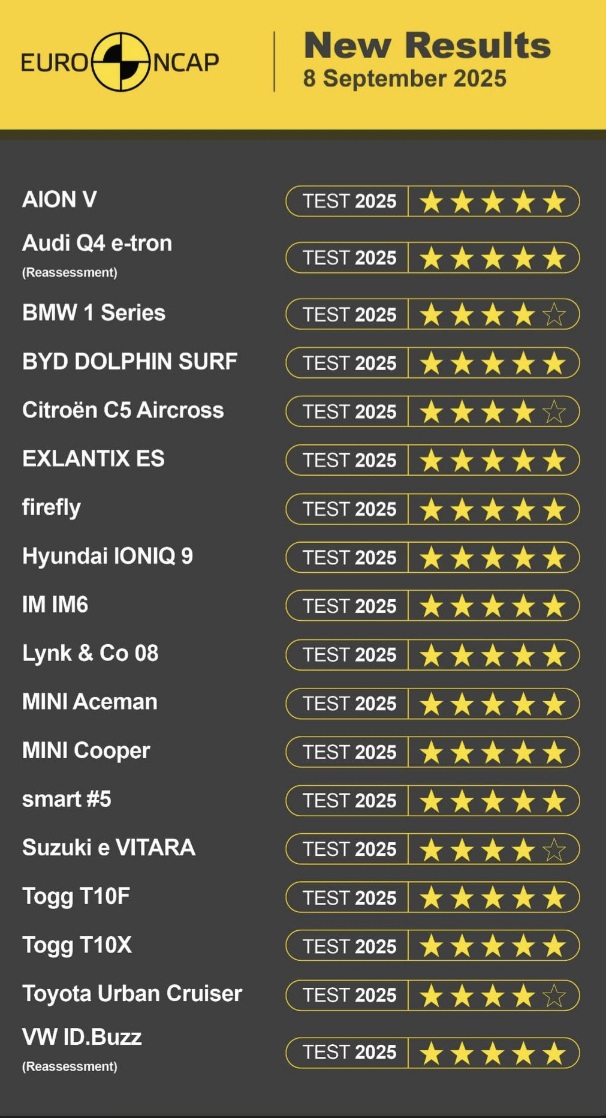Click the Togg T10F model name
The image size is (606, 1118).
tap(76, 896)
